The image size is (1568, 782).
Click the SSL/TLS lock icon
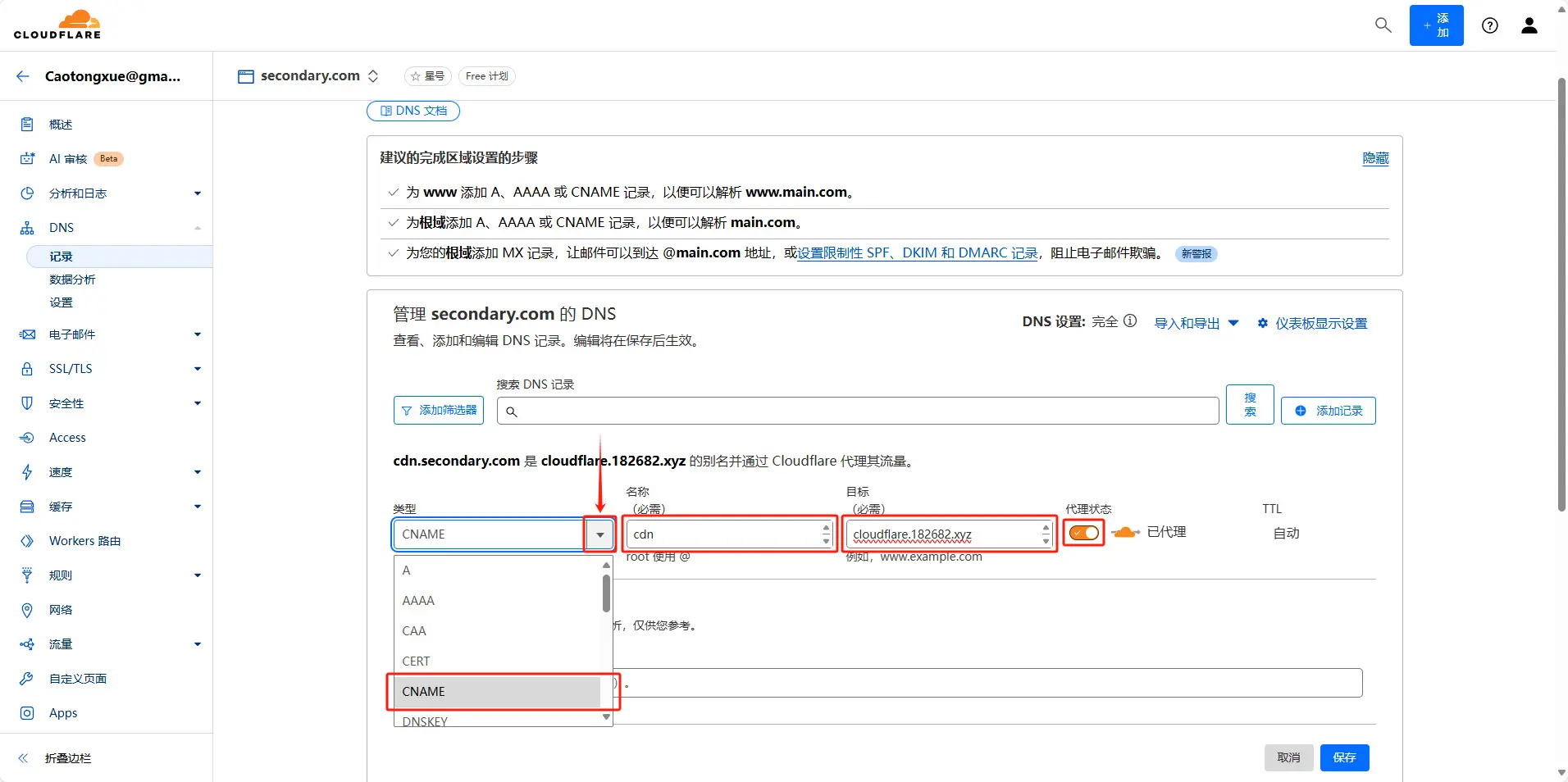point(27,369)
